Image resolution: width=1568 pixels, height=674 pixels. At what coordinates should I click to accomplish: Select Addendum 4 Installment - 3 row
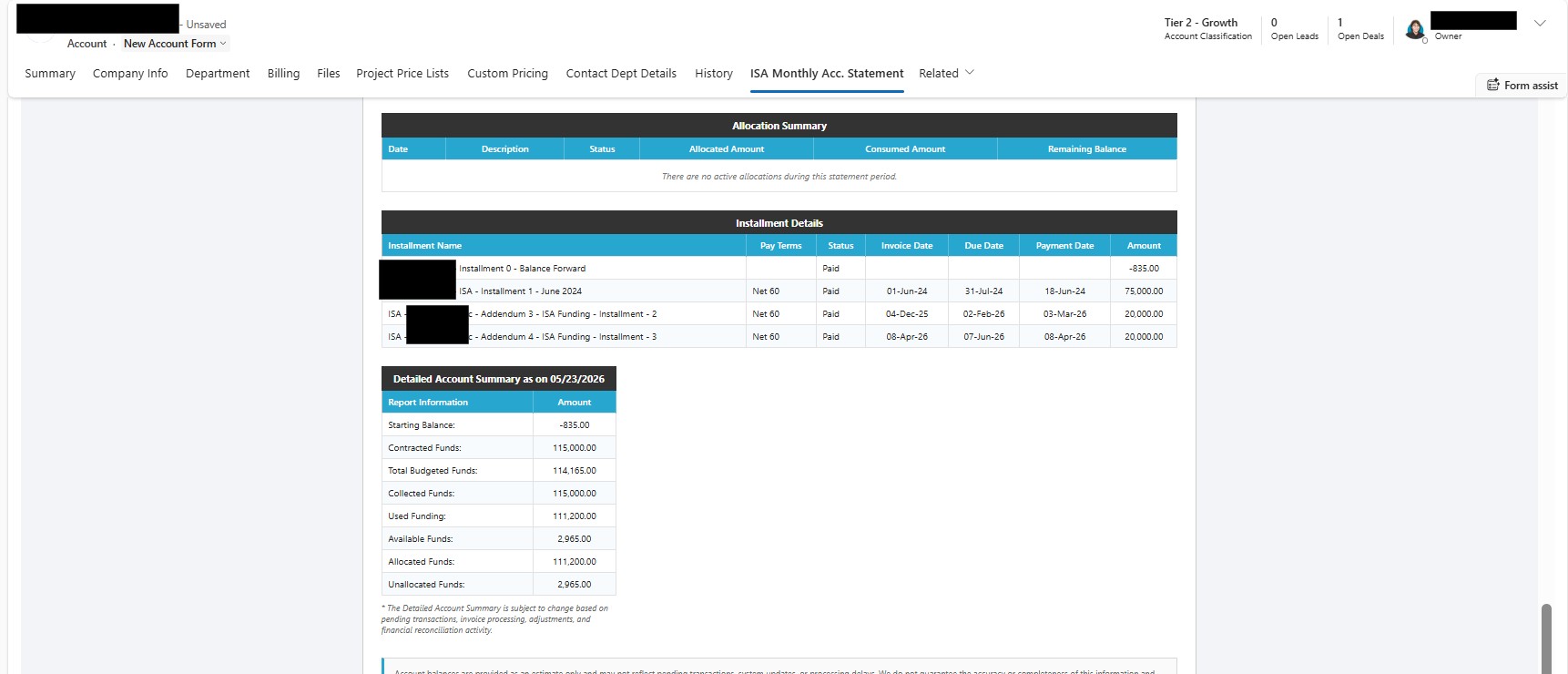pos(779,336)
